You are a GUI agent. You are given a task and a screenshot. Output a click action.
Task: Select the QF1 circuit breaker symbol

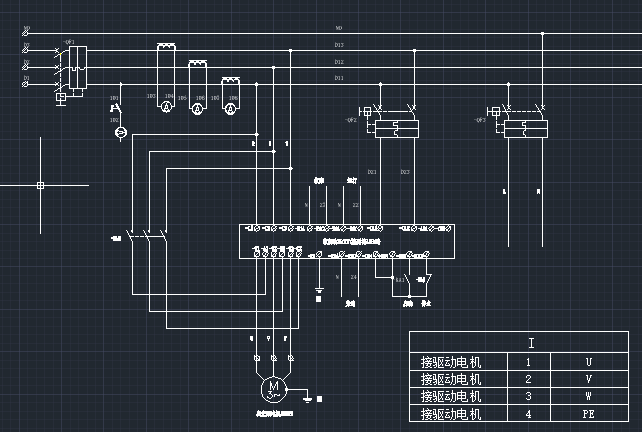pyautogui.click(x=69, y=66)
